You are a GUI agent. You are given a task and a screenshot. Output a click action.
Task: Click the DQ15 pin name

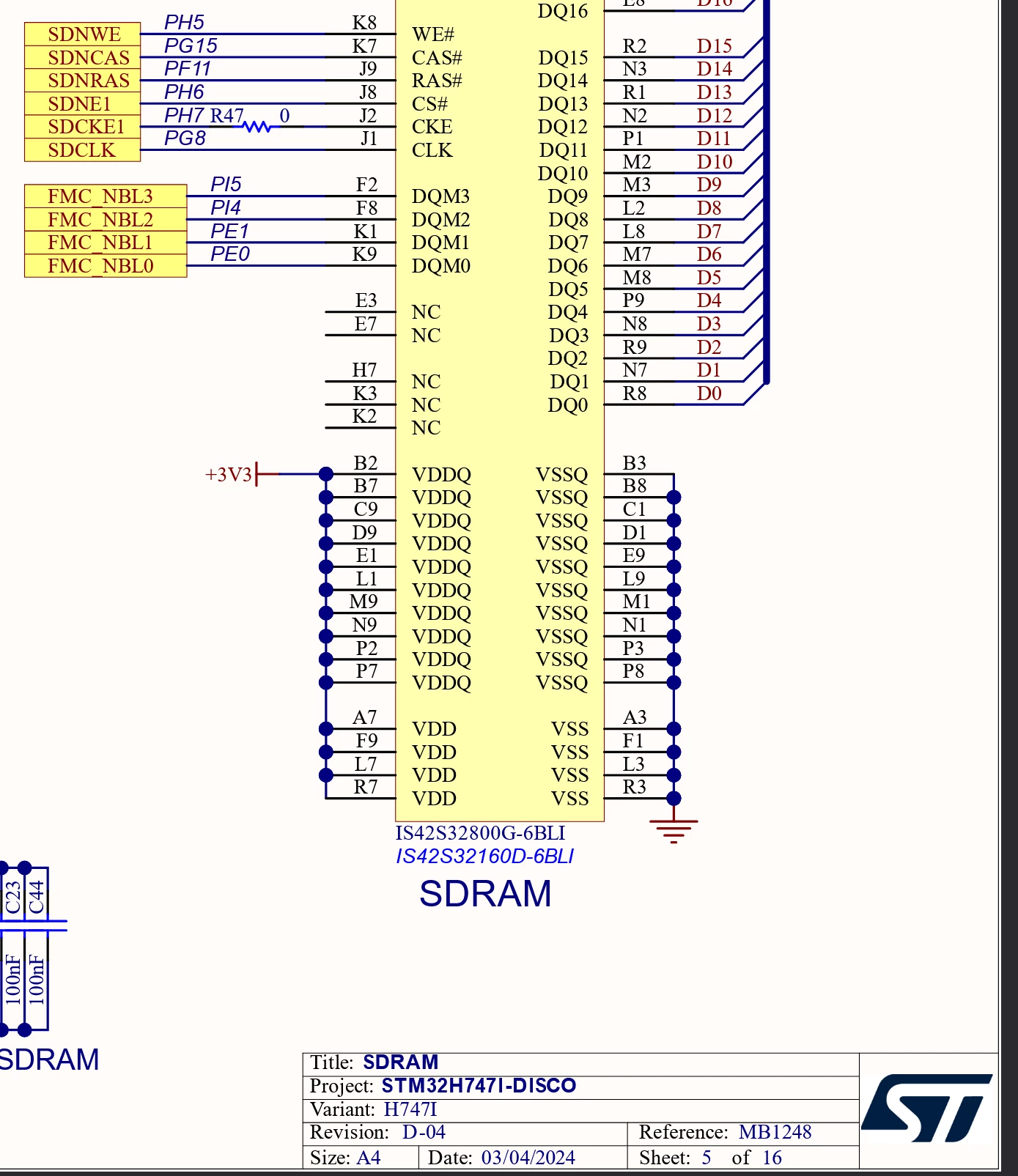pos(563,58)
